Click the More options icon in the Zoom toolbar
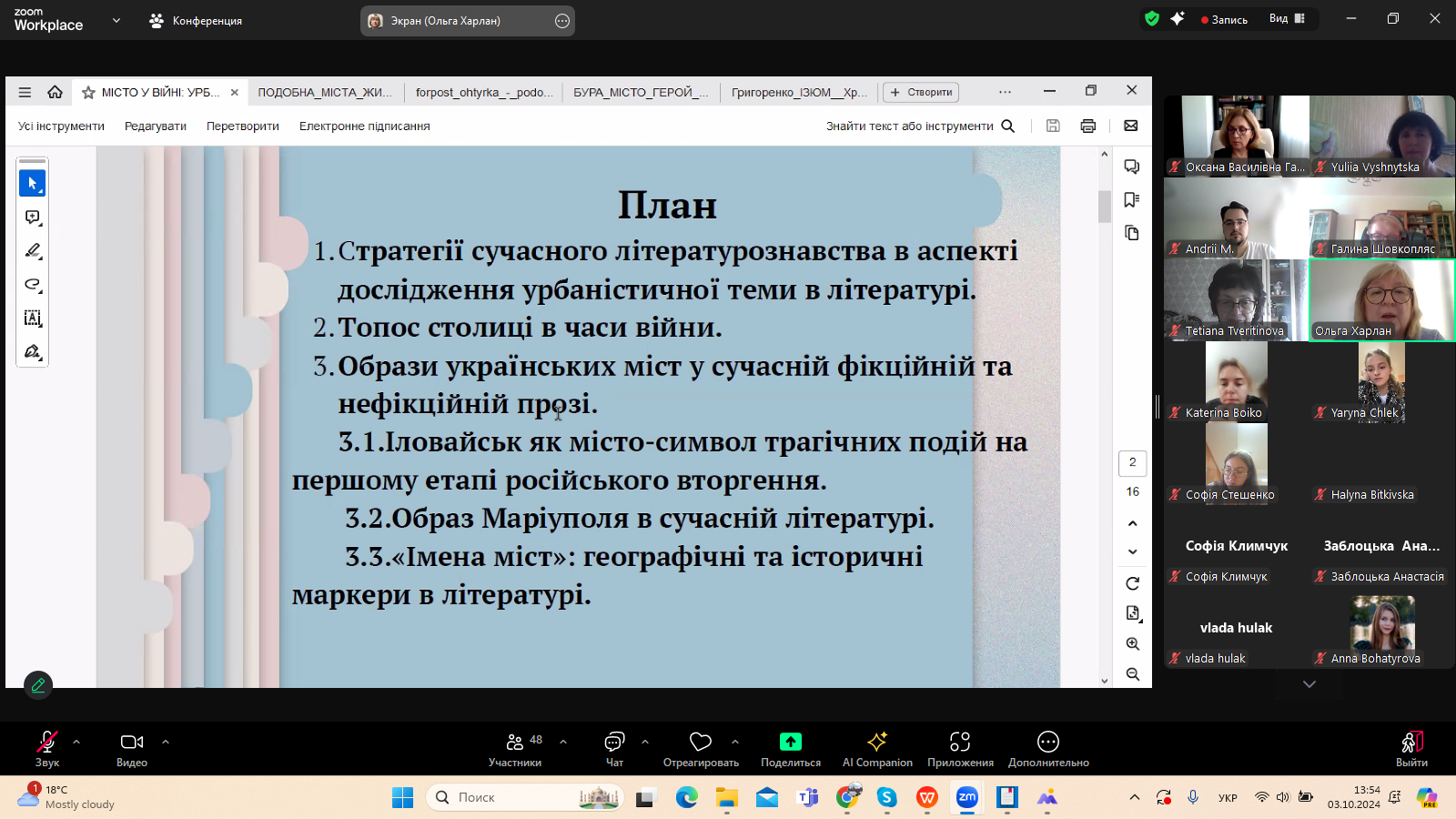The height and width of the screenshot is (819, 1456). [x=1047, y=748]
